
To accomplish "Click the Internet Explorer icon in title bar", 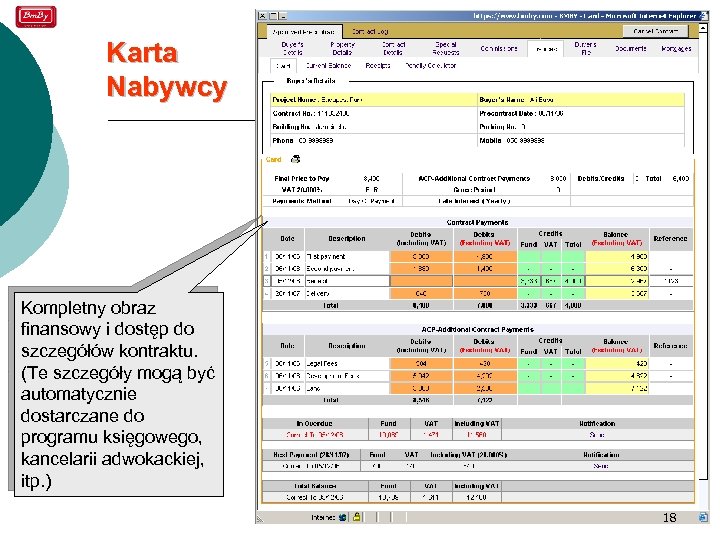I will click(703, 16).
